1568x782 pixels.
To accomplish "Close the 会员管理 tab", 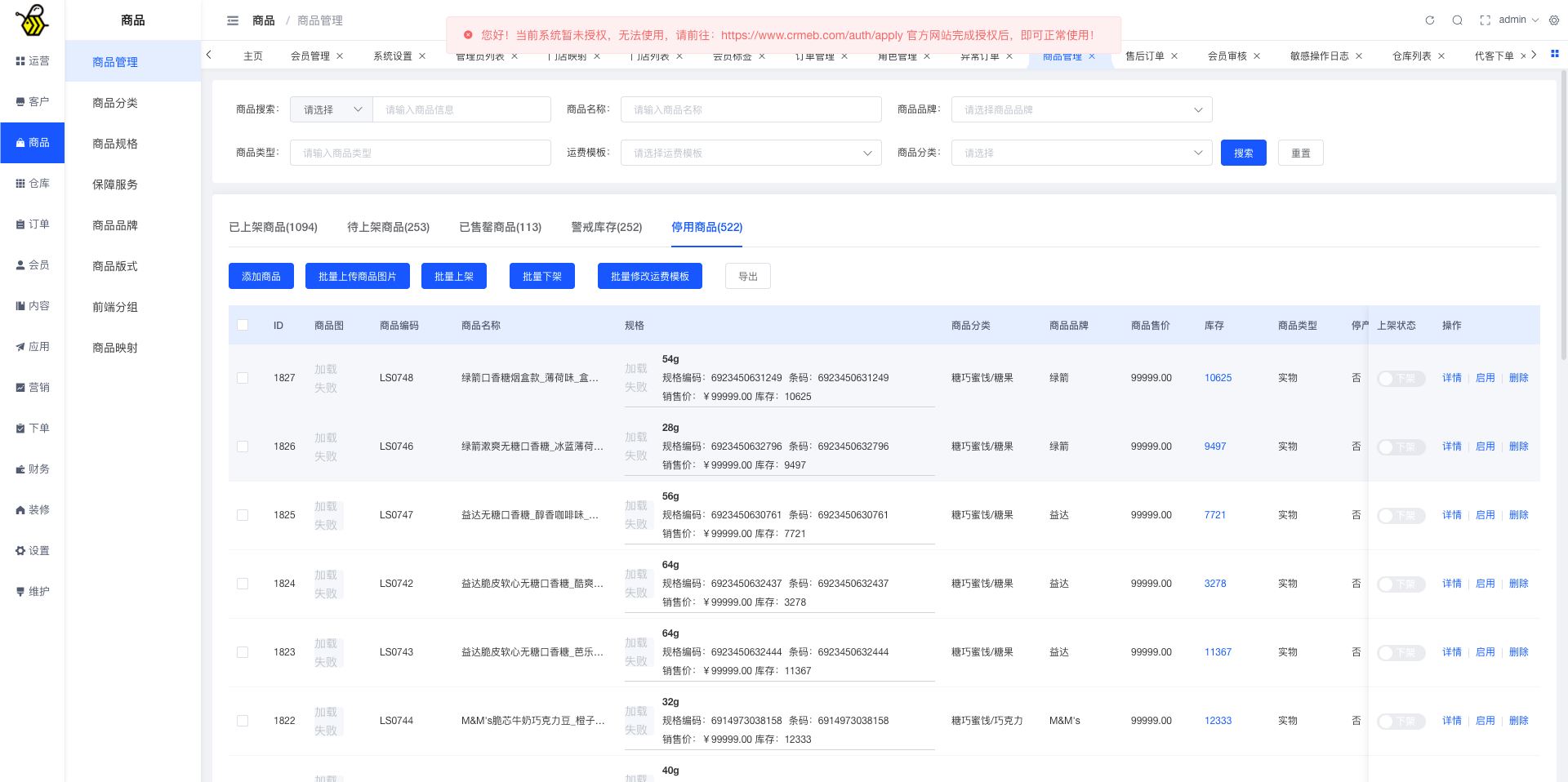I will 340,56.
